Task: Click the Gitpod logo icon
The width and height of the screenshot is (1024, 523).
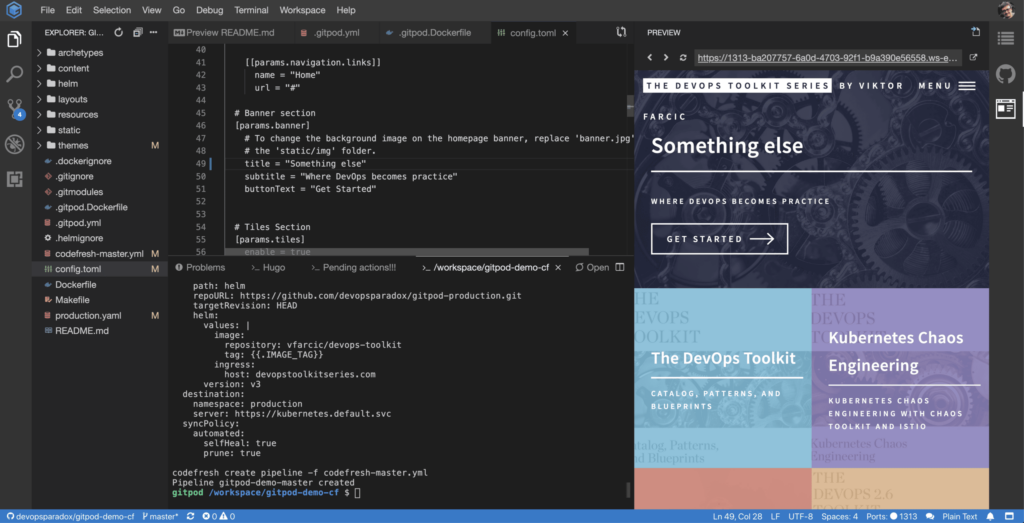Action: coord(14,10)
